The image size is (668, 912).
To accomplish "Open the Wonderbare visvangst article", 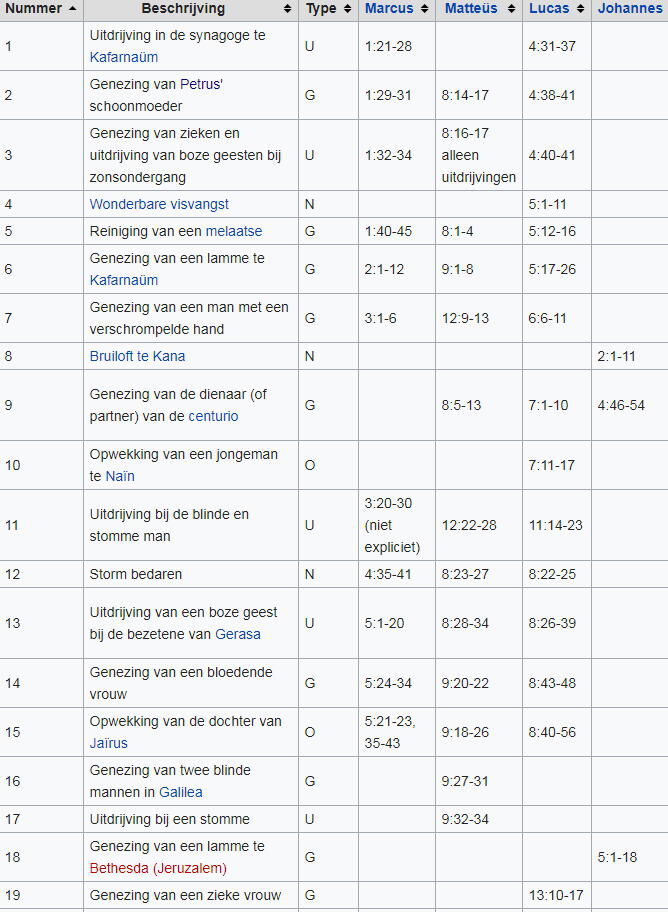I will tap(159, 204).
